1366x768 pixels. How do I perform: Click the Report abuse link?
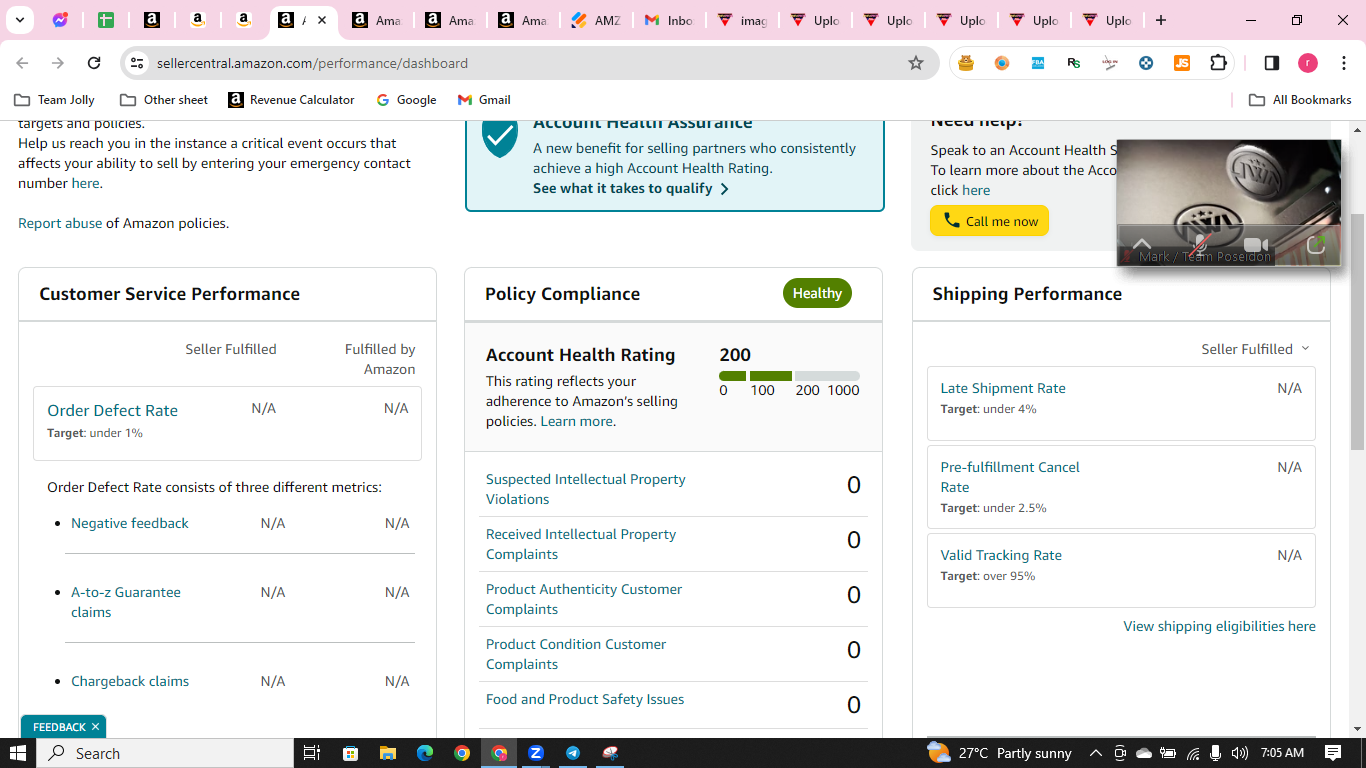(60, 223)
